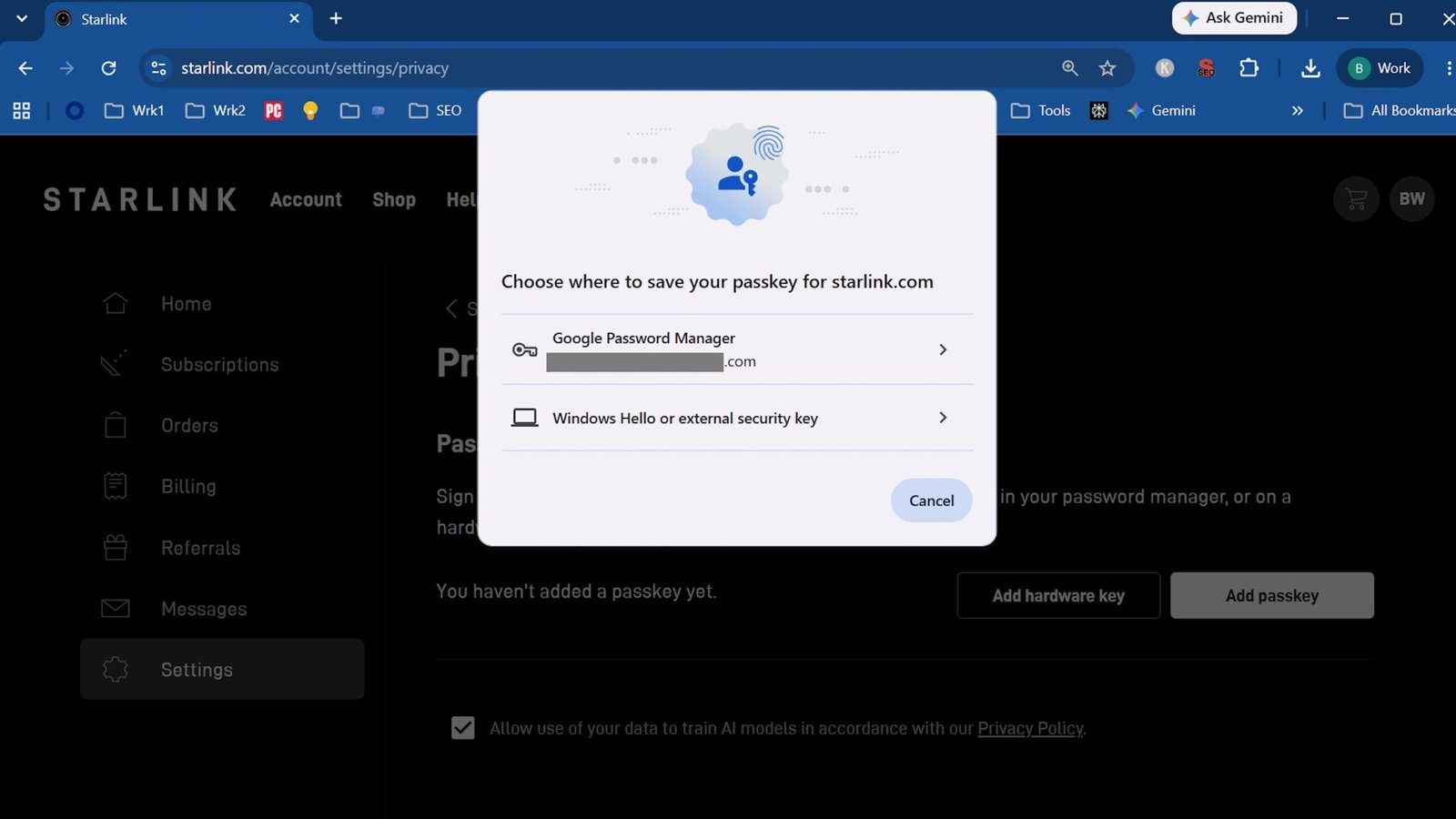
Task: Open All Bookmarks folder
Action: coord(1400,110)
